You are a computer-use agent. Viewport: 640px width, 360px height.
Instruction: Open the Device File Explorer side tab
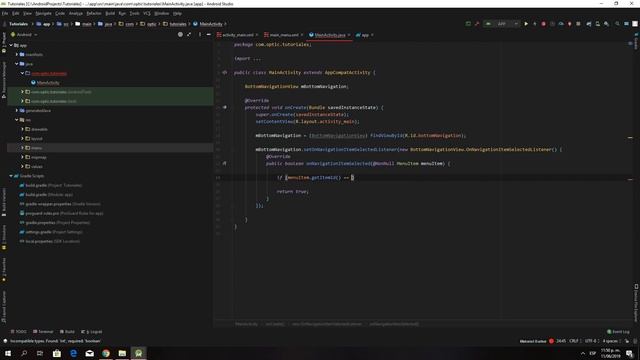(x=636, y=303)
